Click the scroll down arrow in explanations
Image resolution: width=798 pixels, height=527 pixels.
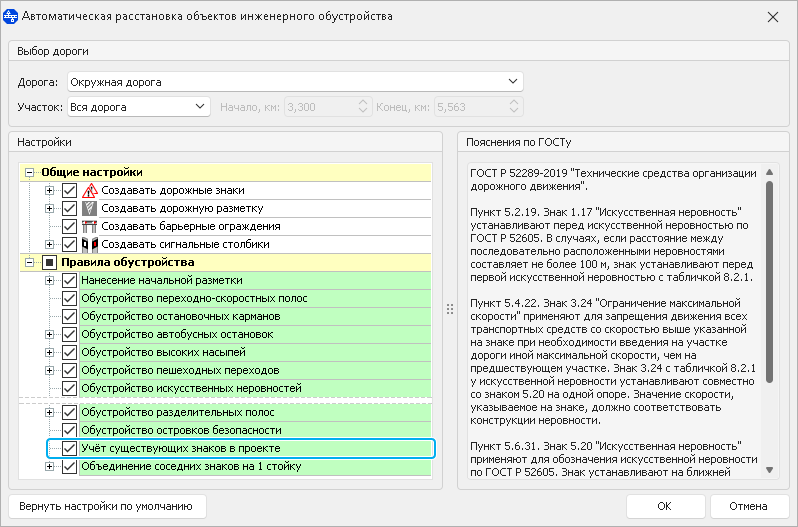click(x=770, y=471)
